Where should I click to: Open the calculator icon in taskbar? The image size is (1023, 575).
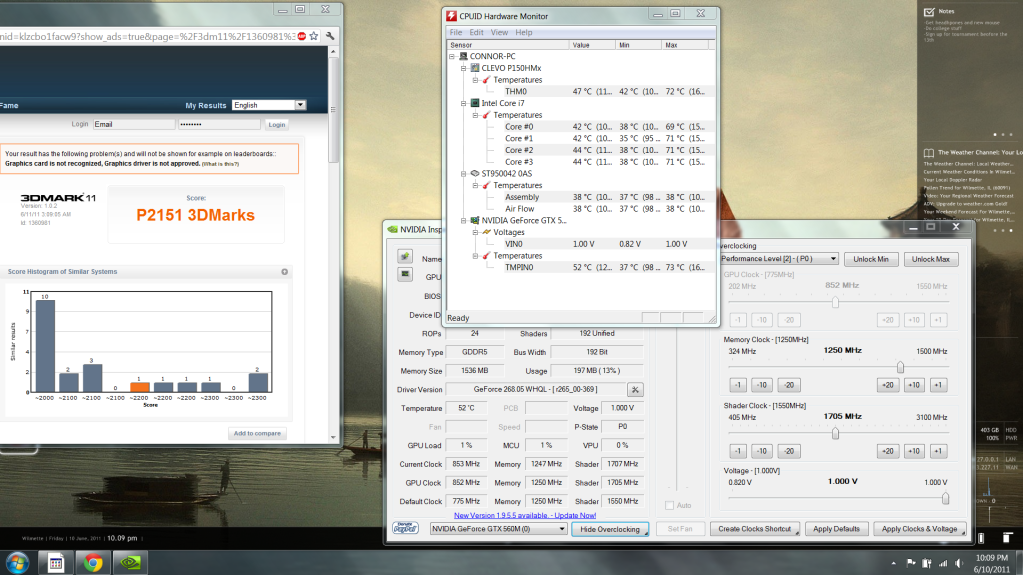tap(55, 562)
